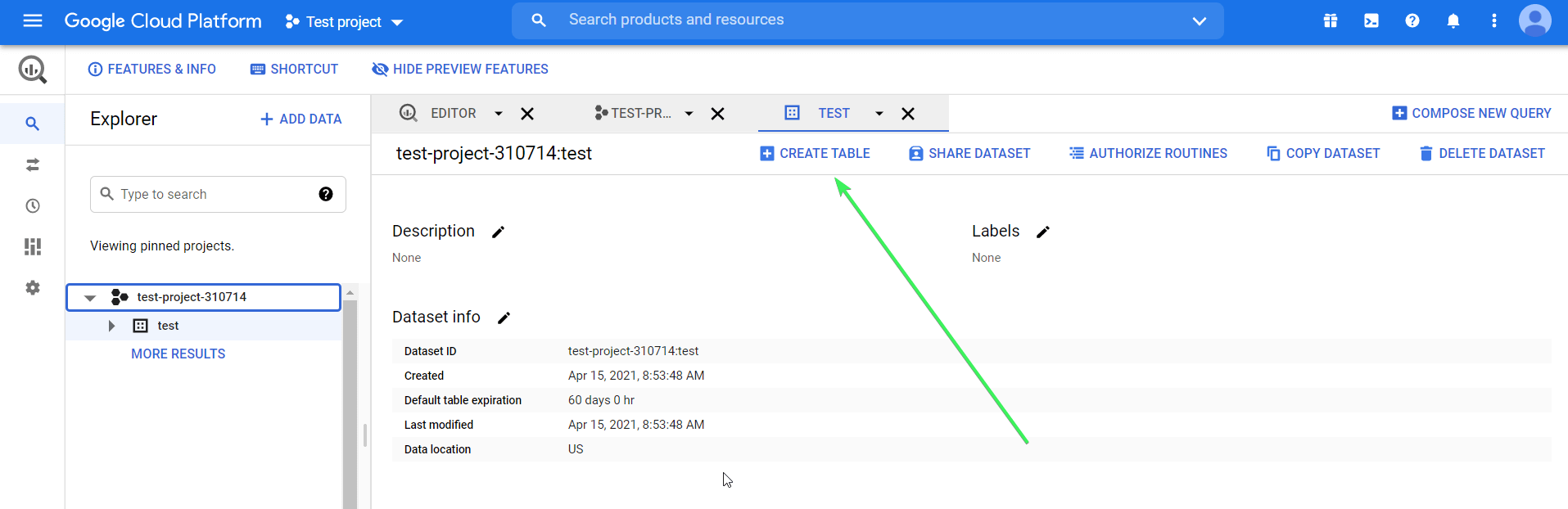Click the test dataset icon in the Explorer tree
Image resolution: width=1568 pixels, height=509 pixels.
141,326
